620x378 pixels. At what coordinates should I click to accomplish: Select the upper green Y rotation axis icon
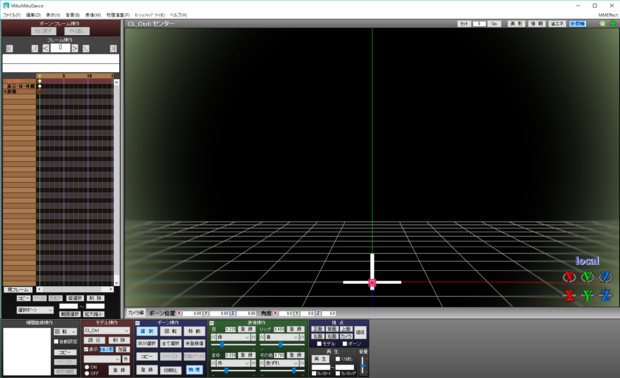pos(587,277)
